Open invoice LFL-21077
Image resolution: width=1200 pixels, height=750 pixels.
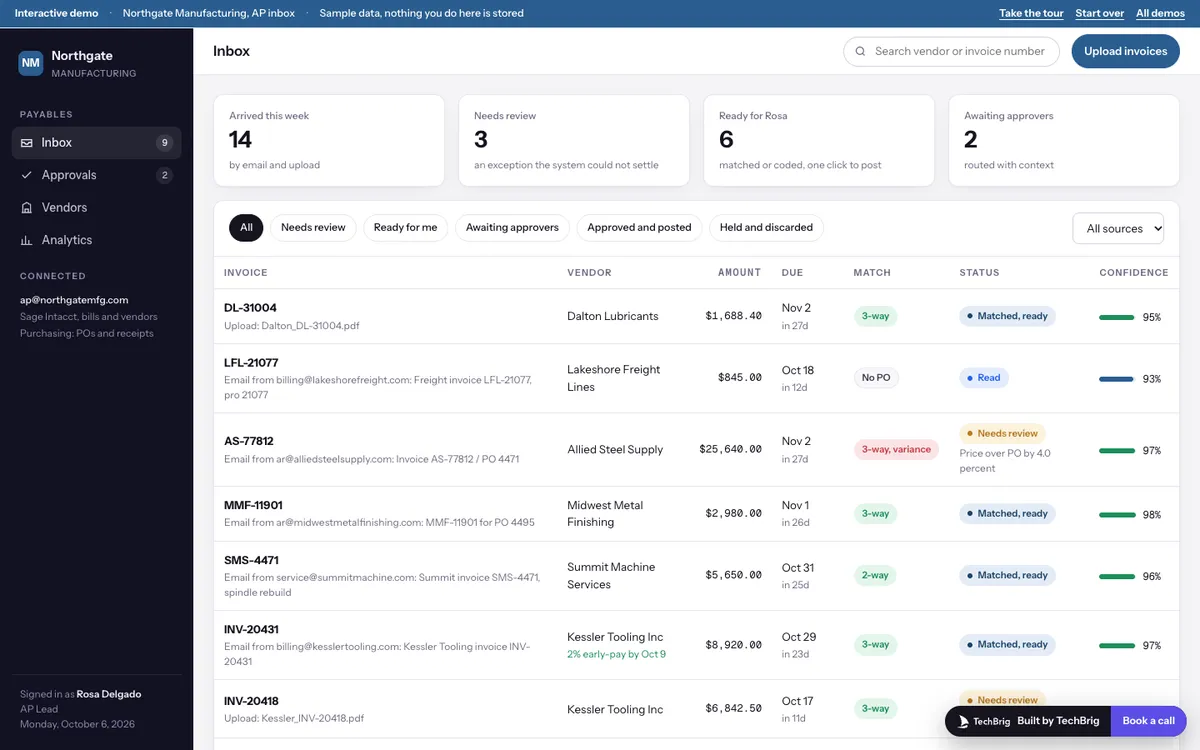click(251, 363)
